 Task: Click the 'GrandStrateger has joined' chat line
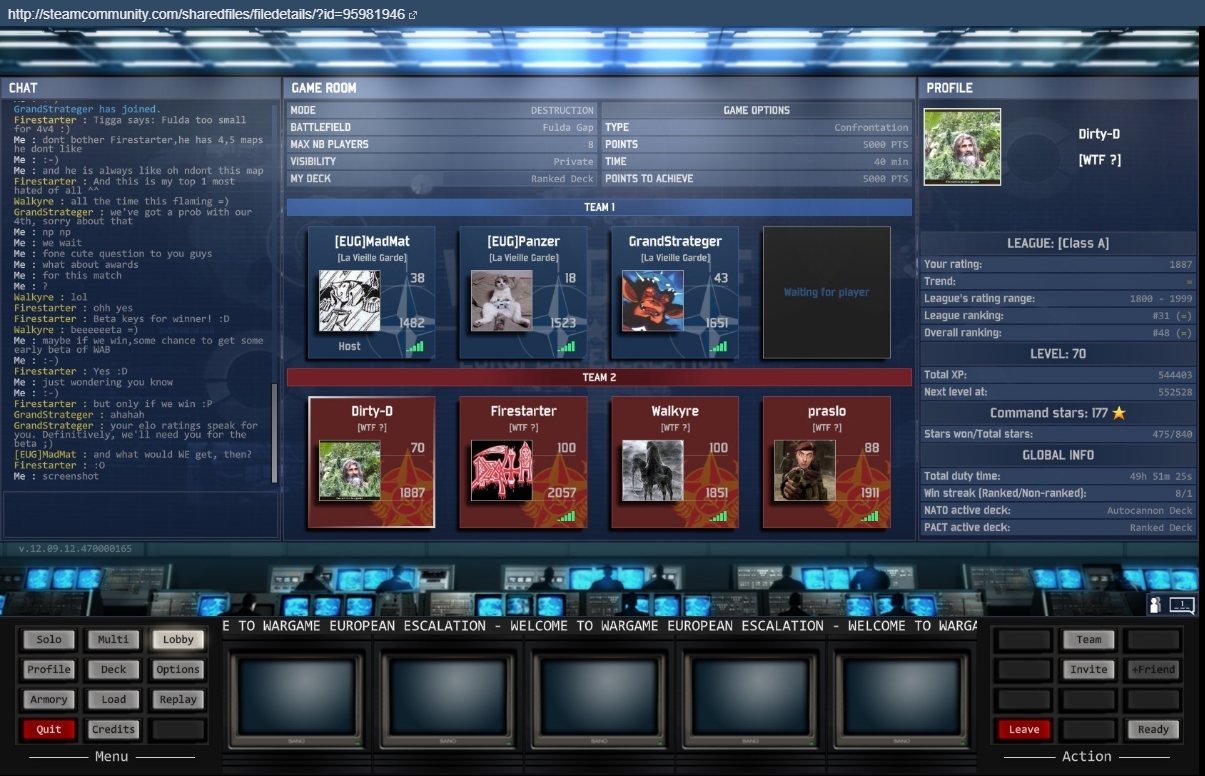click(87, 109)
